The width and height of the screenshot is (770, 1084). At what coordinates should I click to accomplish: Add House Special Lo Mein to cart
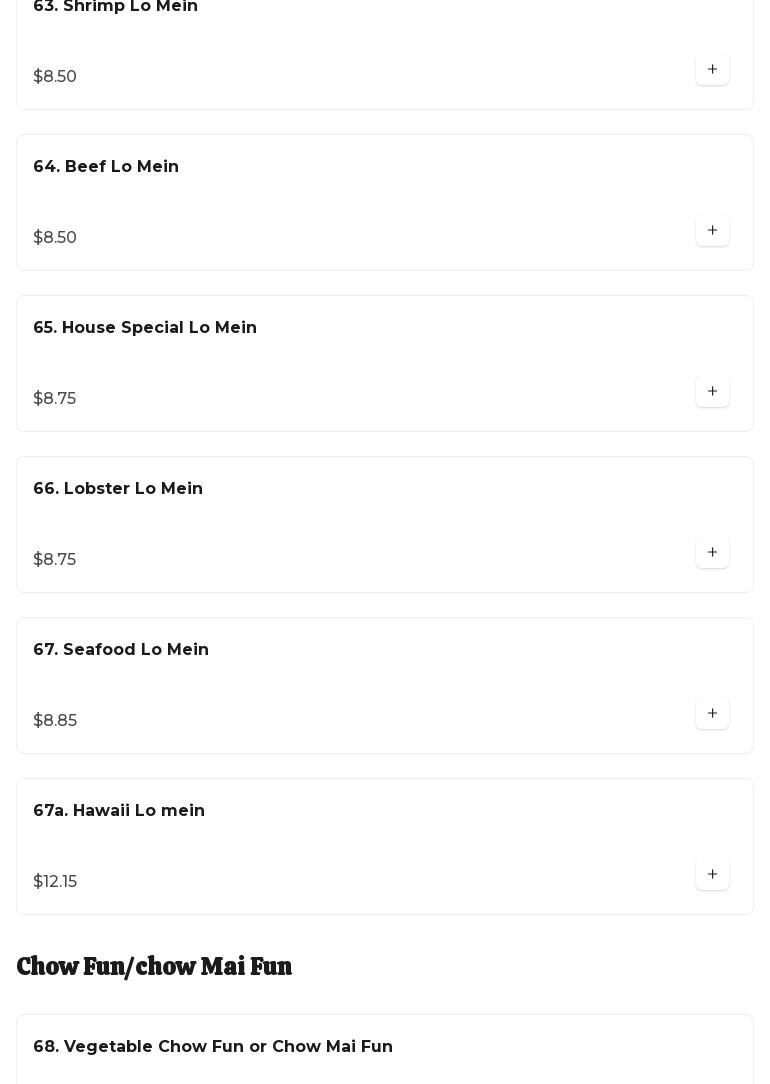click(712, 391)
